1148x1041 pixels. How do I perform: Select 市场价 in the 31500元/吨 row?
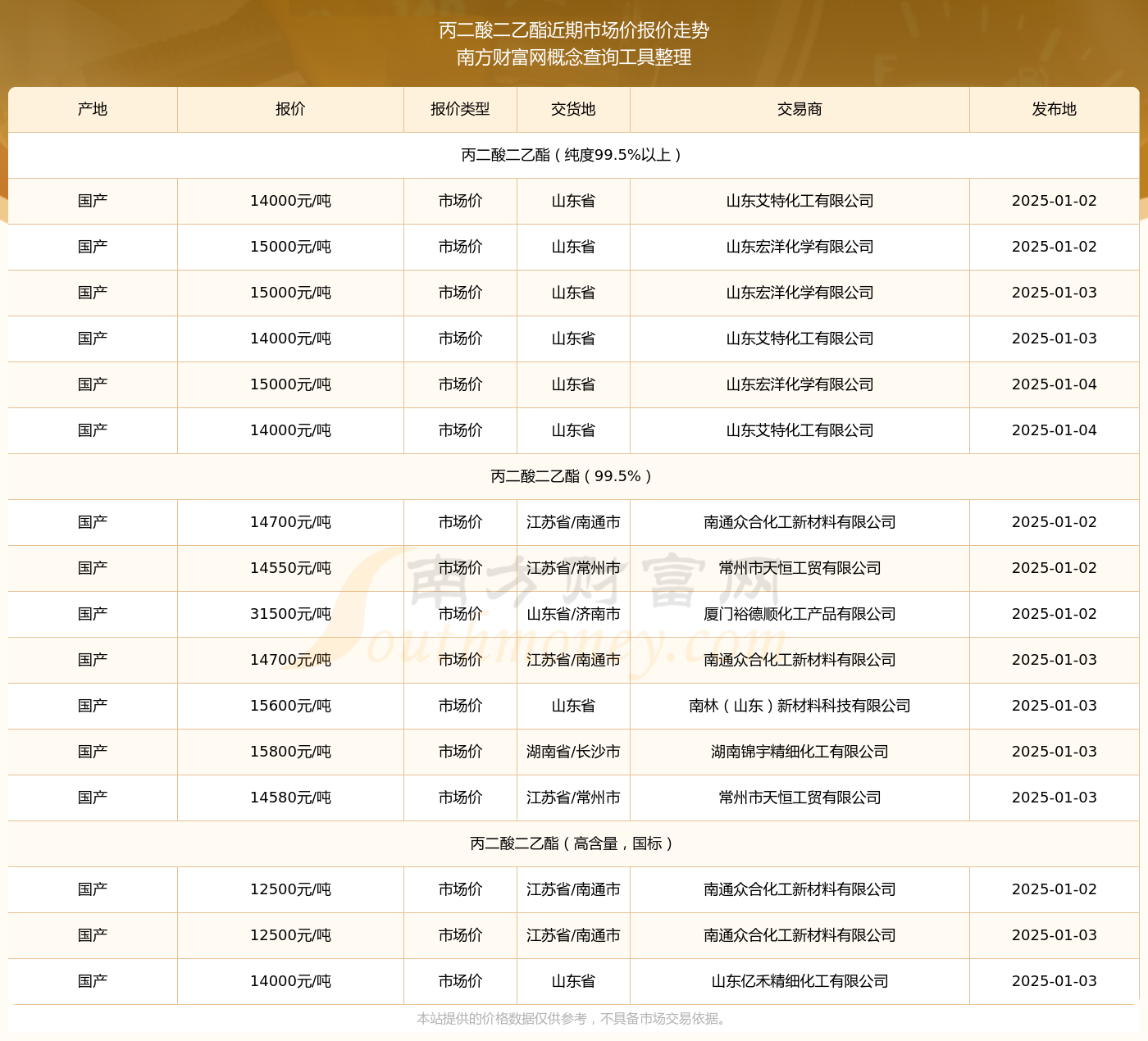click(x=460, y=614)
